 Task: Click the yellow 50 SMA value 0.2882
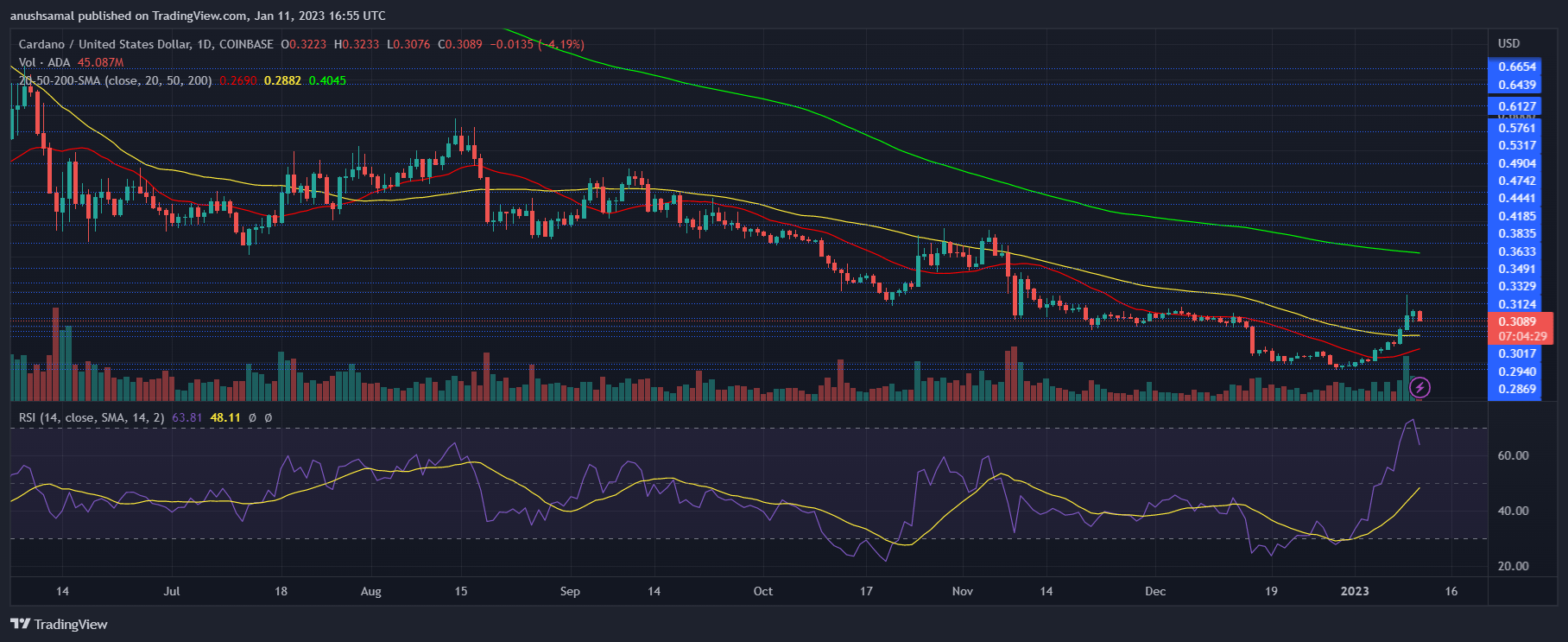[282, 80]
